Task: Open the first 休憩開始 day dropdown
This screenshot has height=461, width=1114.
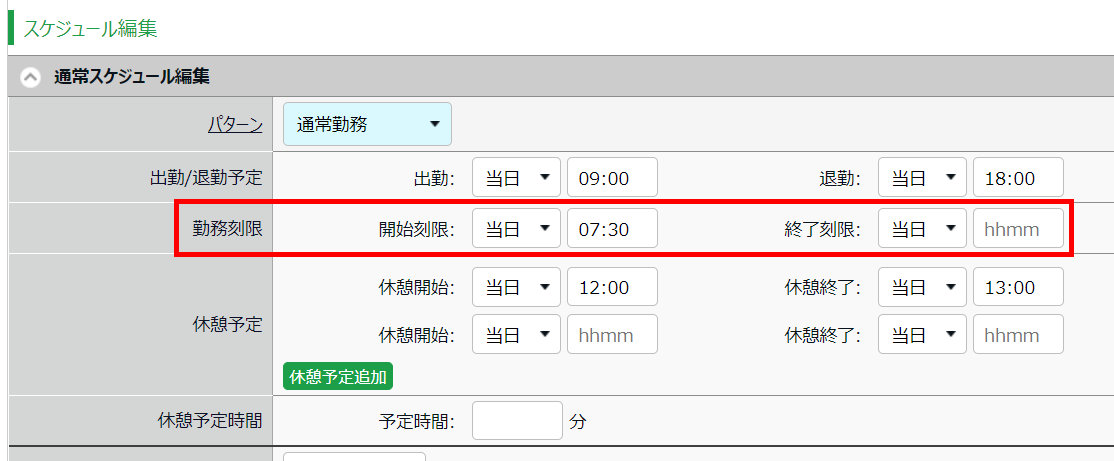Action: click(516, 287)
